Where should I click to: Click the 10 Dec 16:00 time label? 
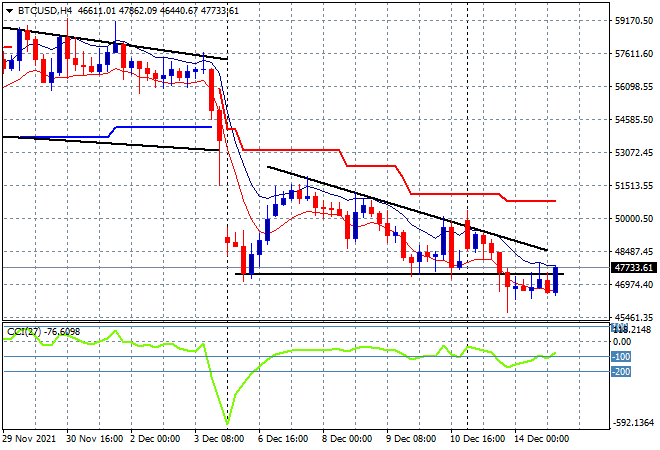point(477,439)
